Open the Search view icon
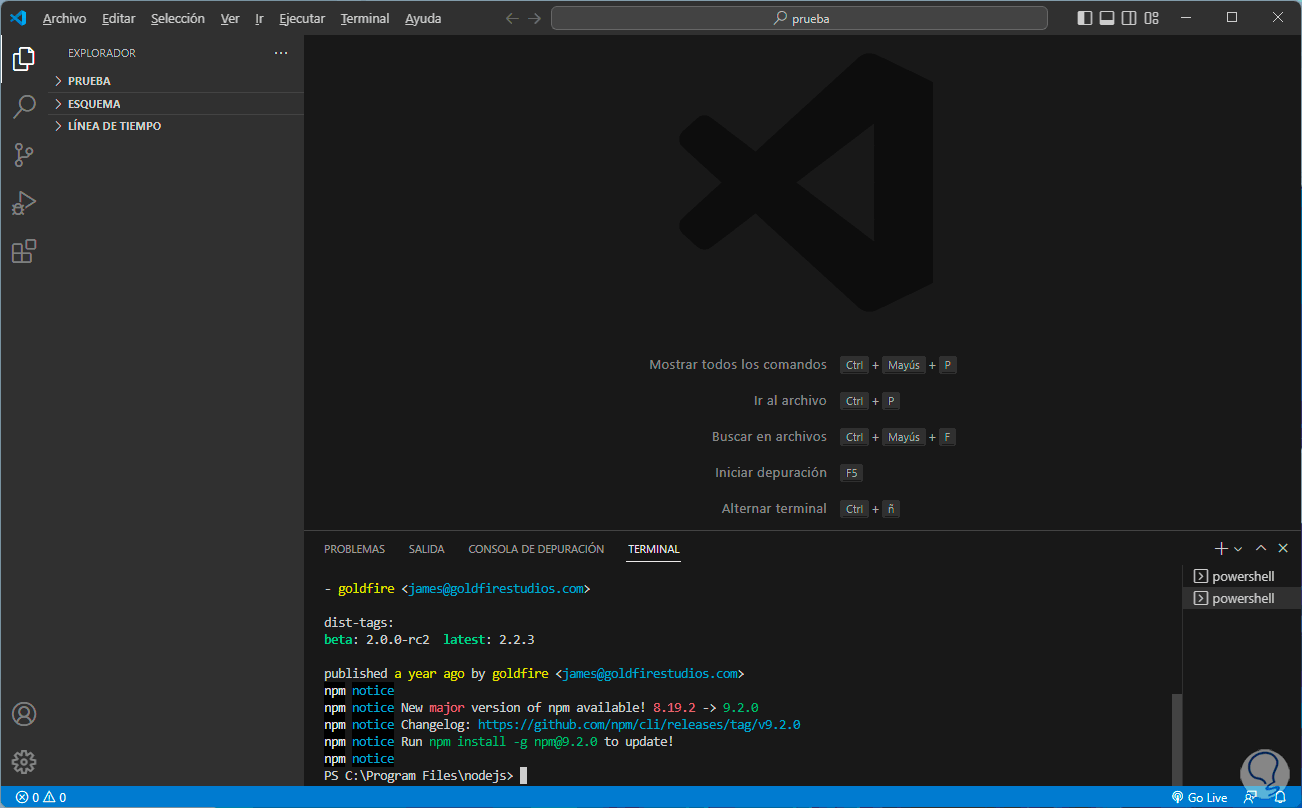Screen dimensions: 1302x808 (24, 107)
